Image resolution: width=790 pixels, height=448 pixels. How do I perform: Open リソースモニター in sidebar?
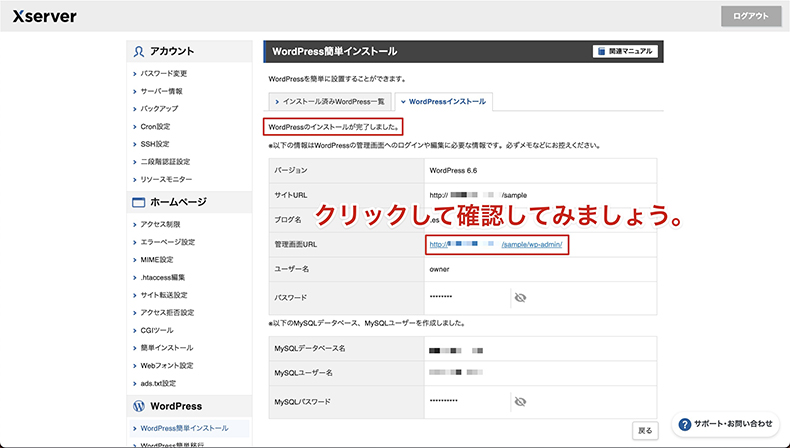[166, 179]
